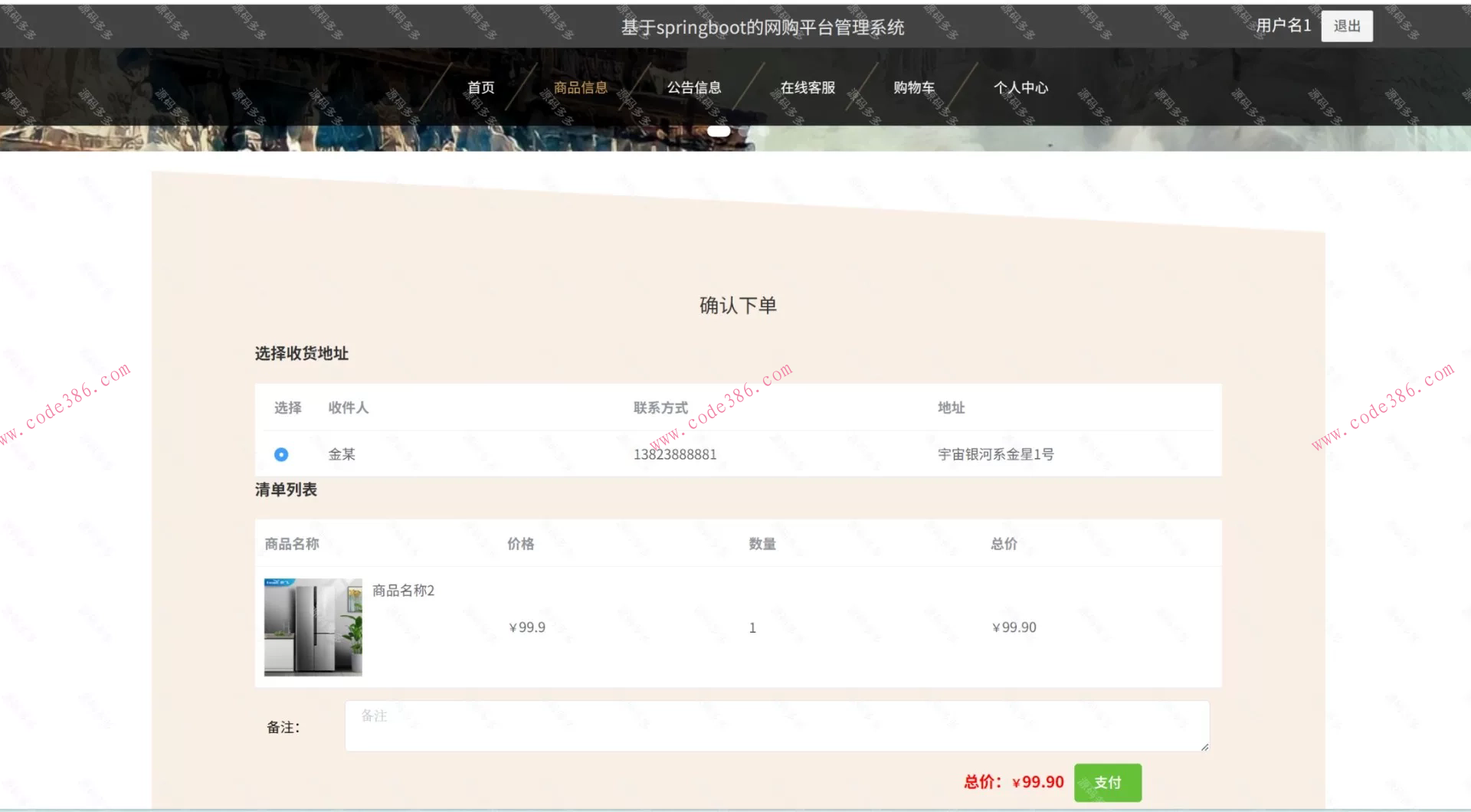
Task: Click the 用户名1 username label
Action: 1281,25
